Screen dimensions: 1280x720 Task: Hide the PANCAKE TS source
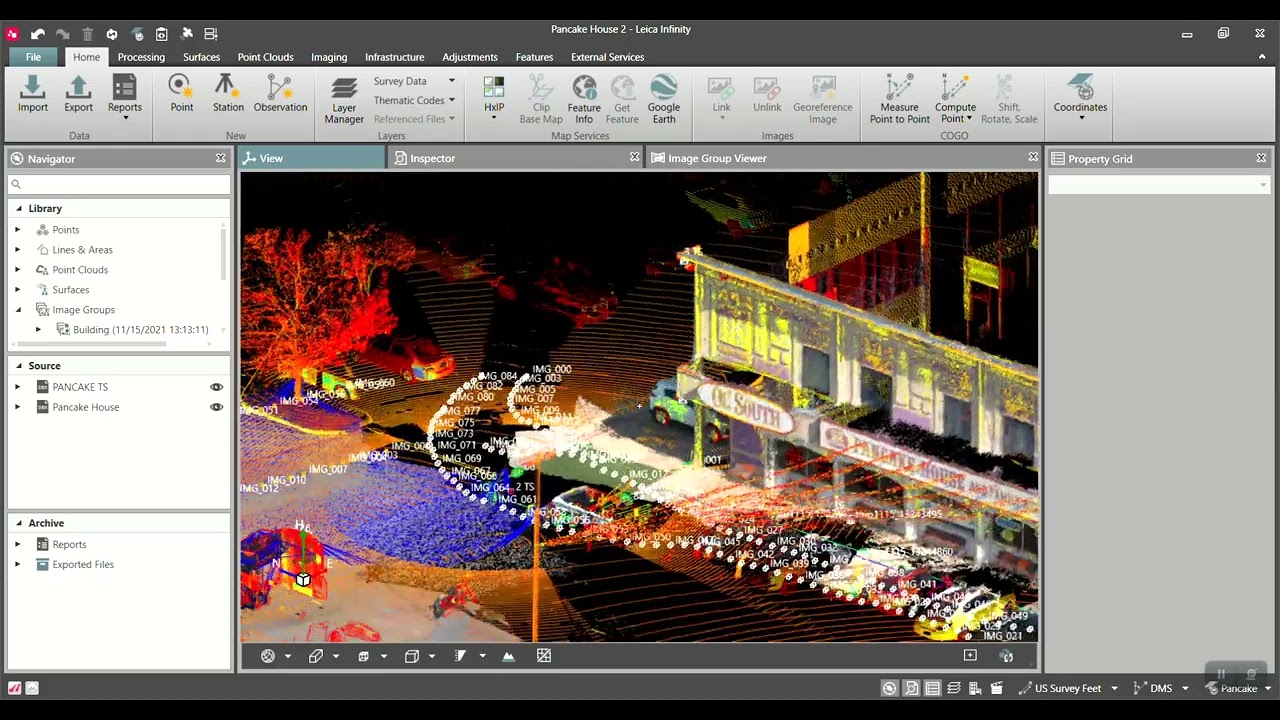click(216, 387)
